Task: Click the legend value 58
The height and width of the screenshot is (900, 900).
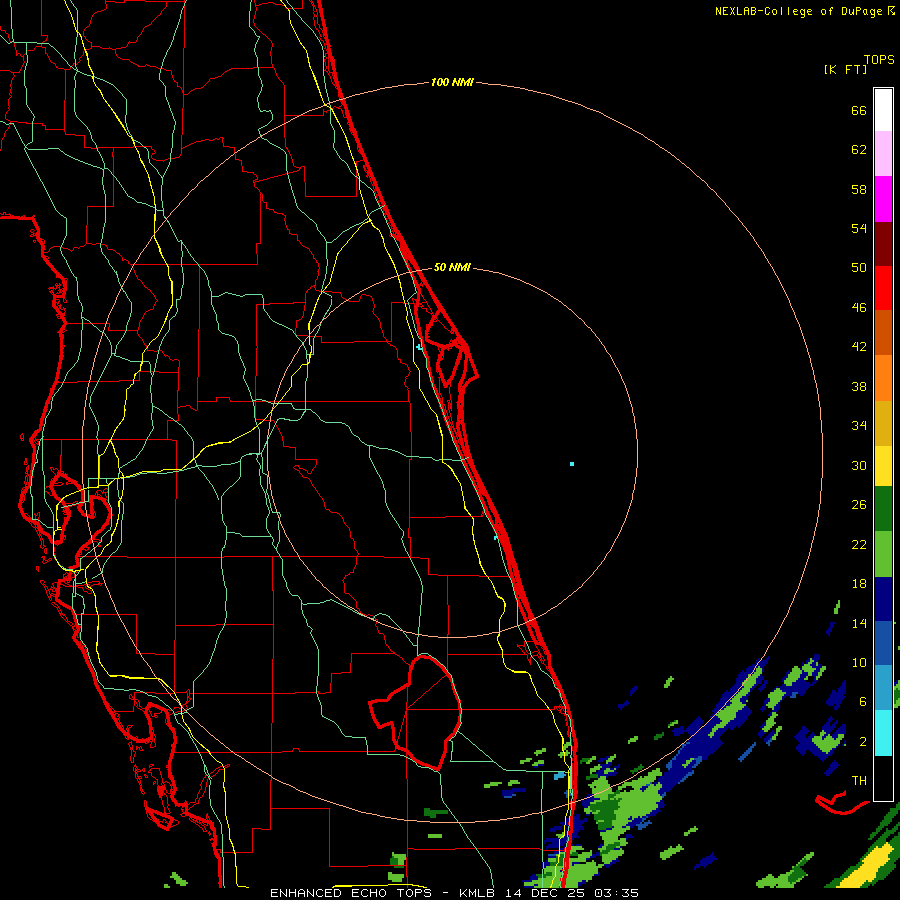Action: click(x=859, y=189)
